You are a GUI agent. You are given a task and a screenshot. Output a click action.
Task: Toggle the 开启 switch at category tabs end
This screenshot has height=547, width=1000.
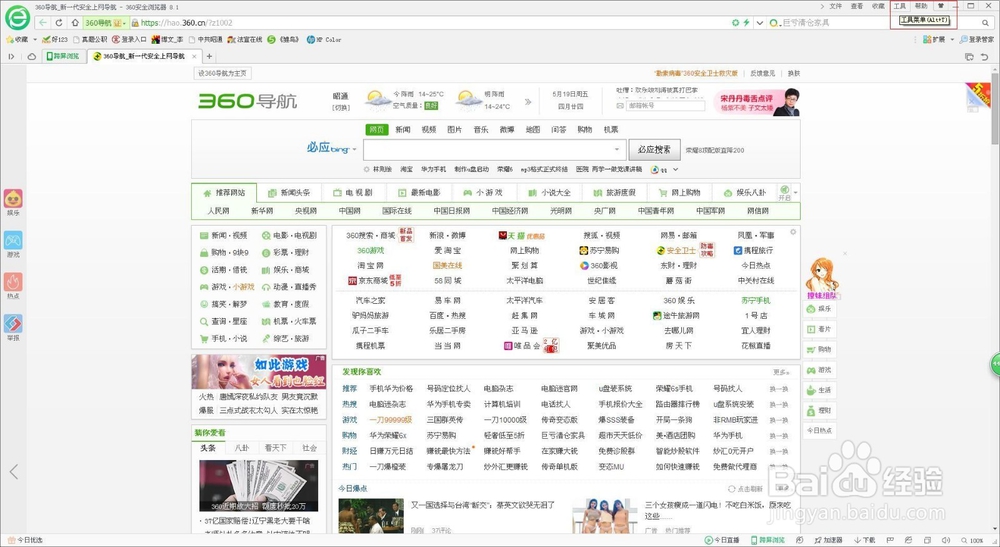784,193
